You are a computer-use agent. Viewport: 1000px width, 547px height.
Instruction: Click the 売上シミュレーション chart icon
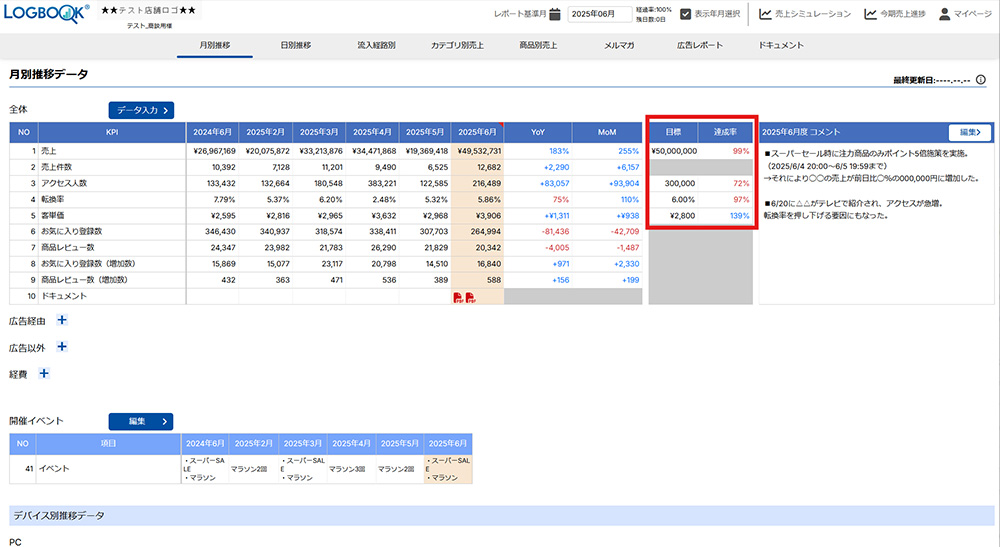(x=765, y=14)
